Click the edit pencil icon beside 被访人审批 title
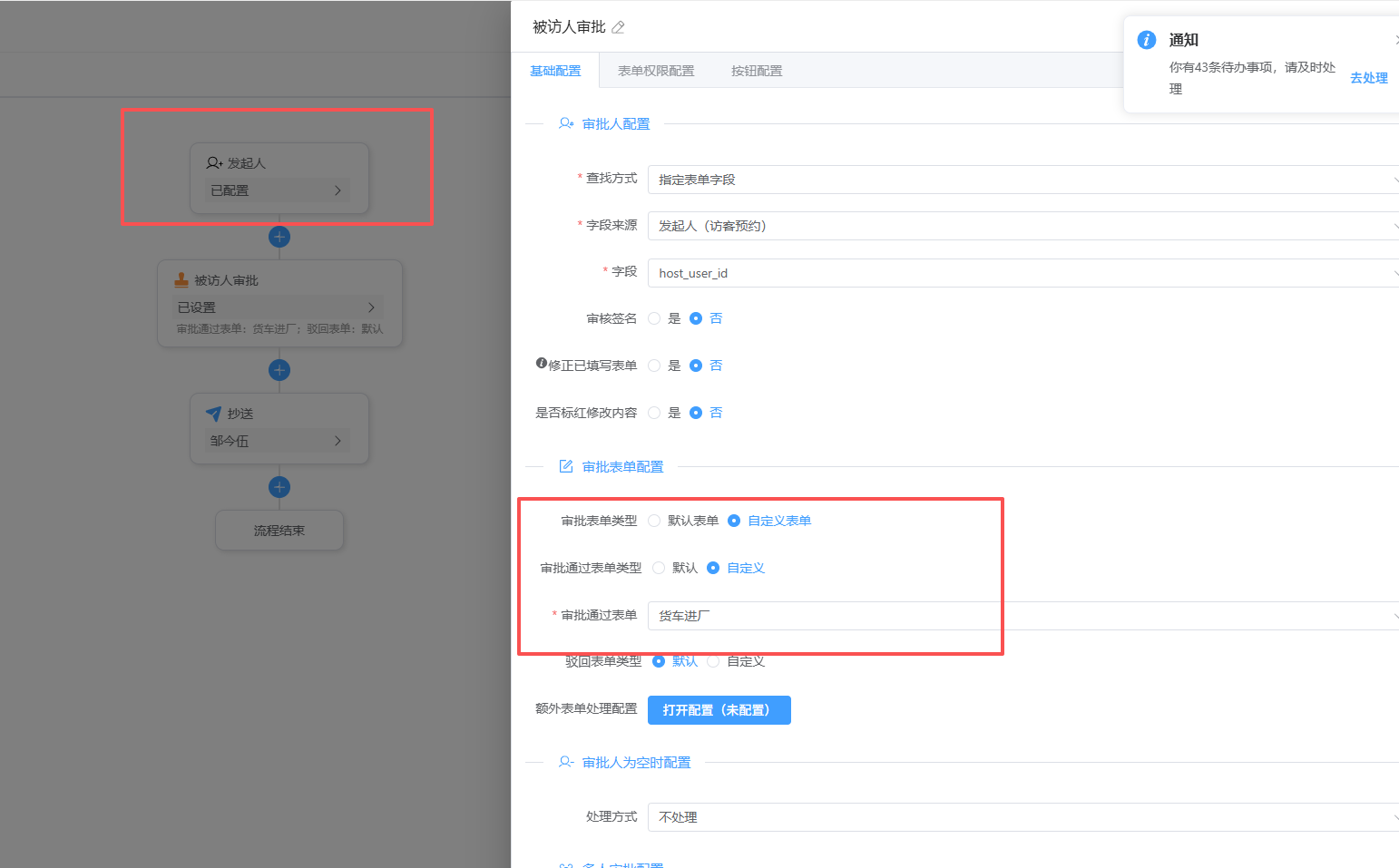Viewport: 1399px width, 868px height. point(618,27)
